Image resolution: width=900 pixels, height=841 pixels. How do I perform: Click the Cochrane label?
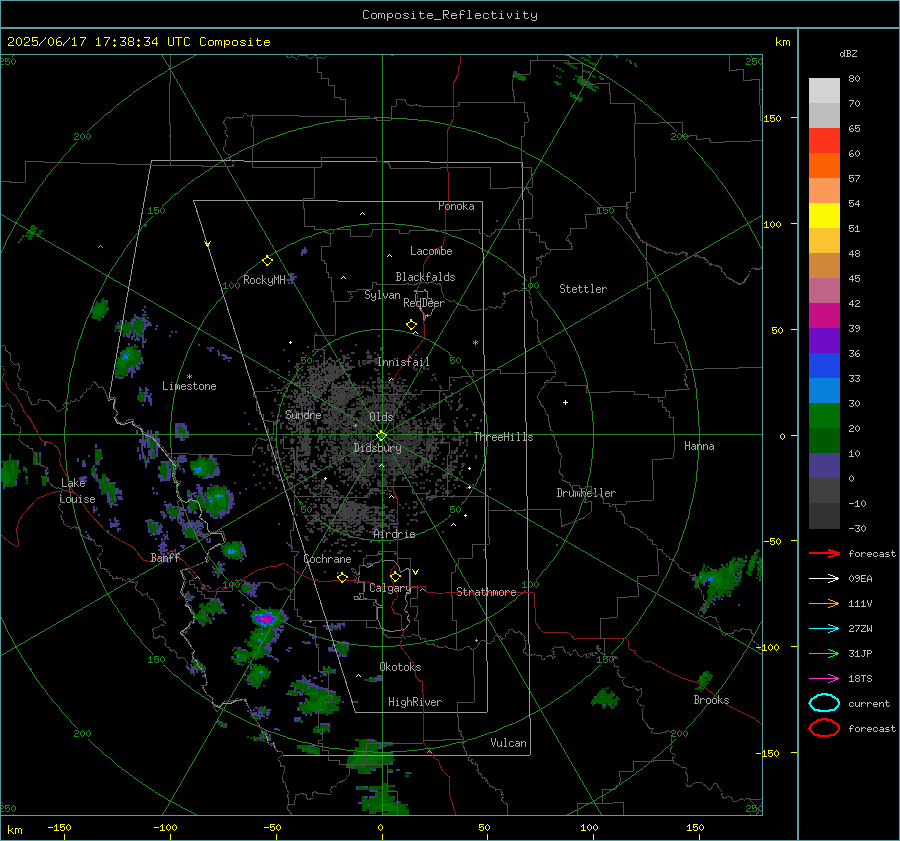[327, 559]
